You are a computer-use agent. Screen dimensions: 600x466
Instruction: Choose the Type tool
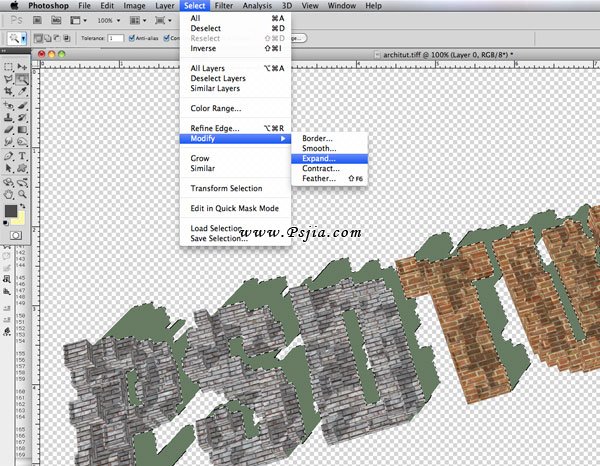(x=22, y=156)
